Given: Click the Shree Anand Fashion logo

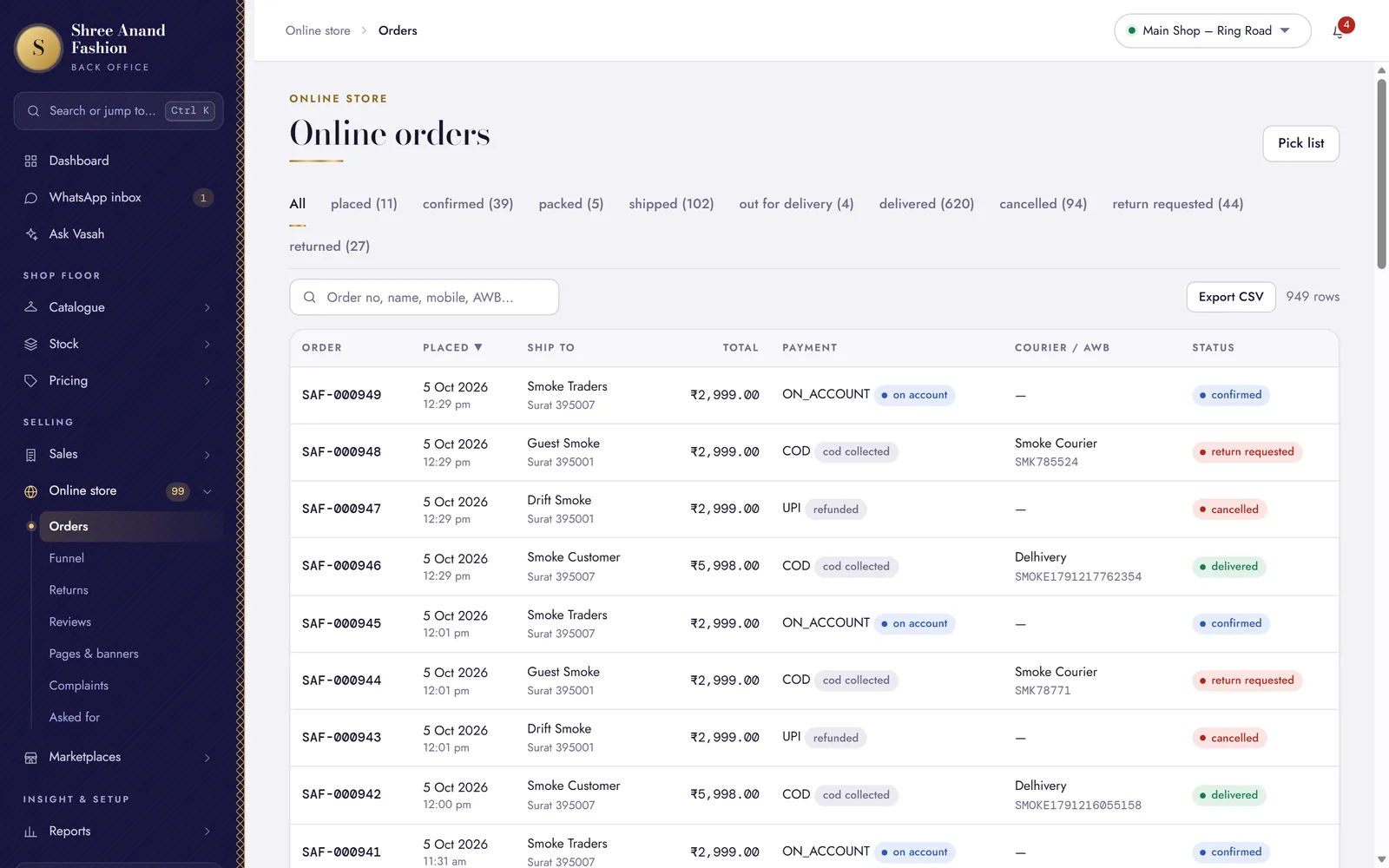Looking at the screenshot, I should (x=38, y=48).
